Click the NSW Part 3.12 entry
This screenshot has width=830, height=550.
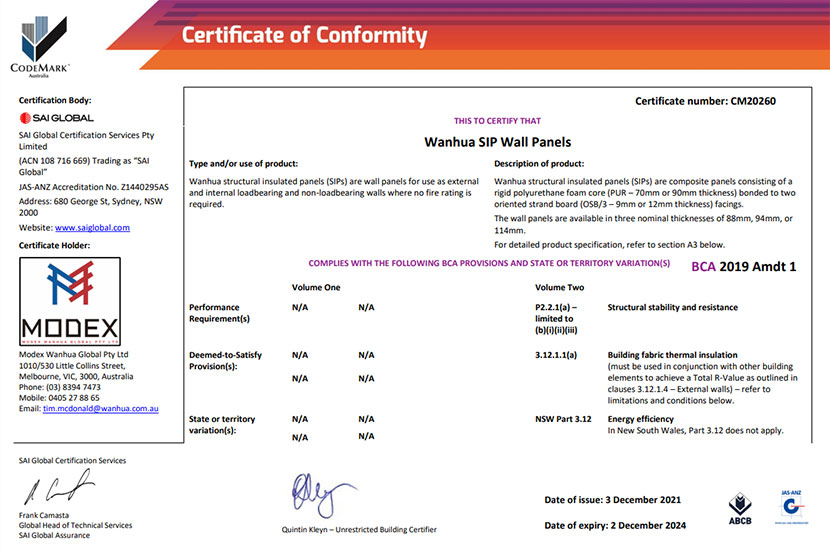(564, 419)
